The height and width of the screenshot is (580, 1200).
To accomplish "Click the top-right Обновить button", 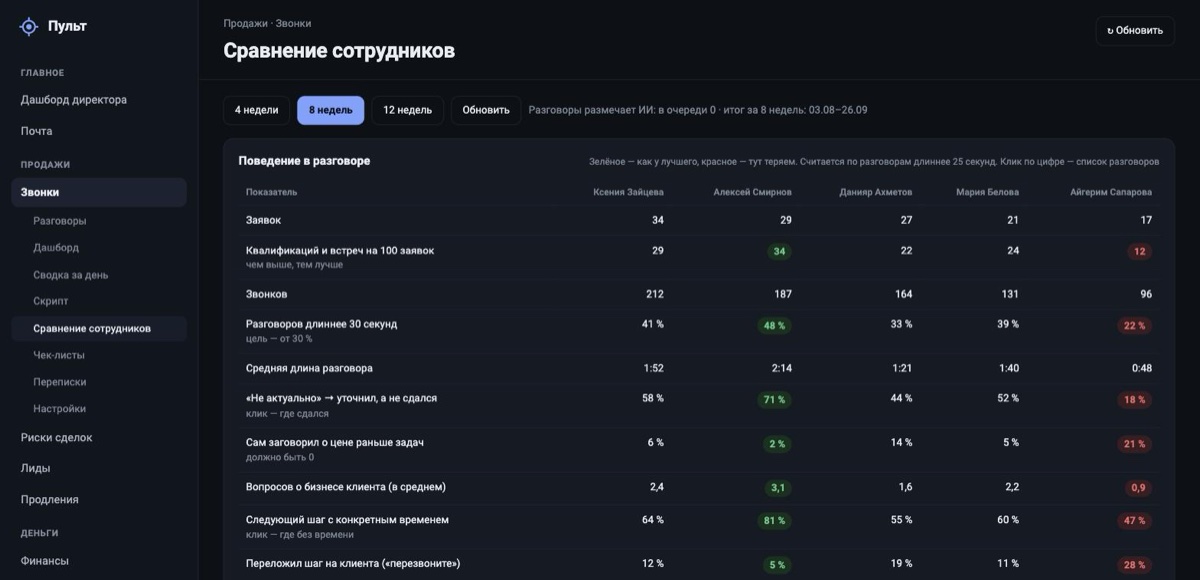I will click(x=1135, y=30).
